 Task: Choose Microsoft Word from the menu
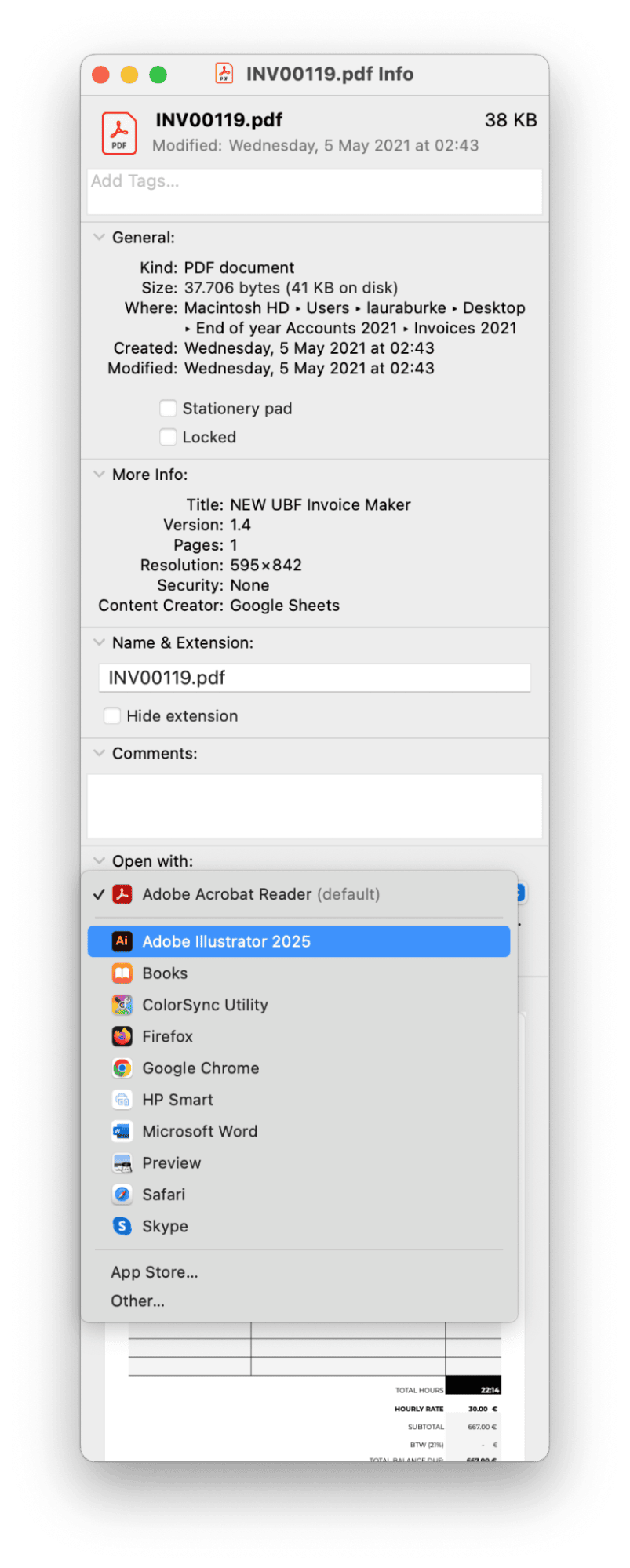(199, 1131)
